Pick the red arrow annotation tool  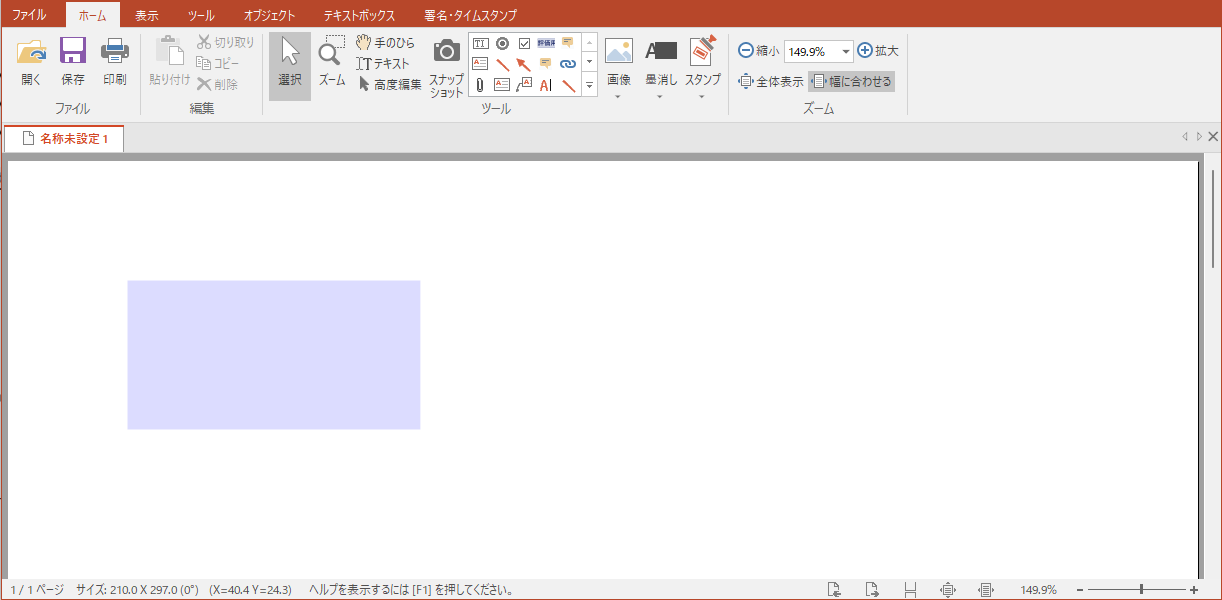click(524, 64)
